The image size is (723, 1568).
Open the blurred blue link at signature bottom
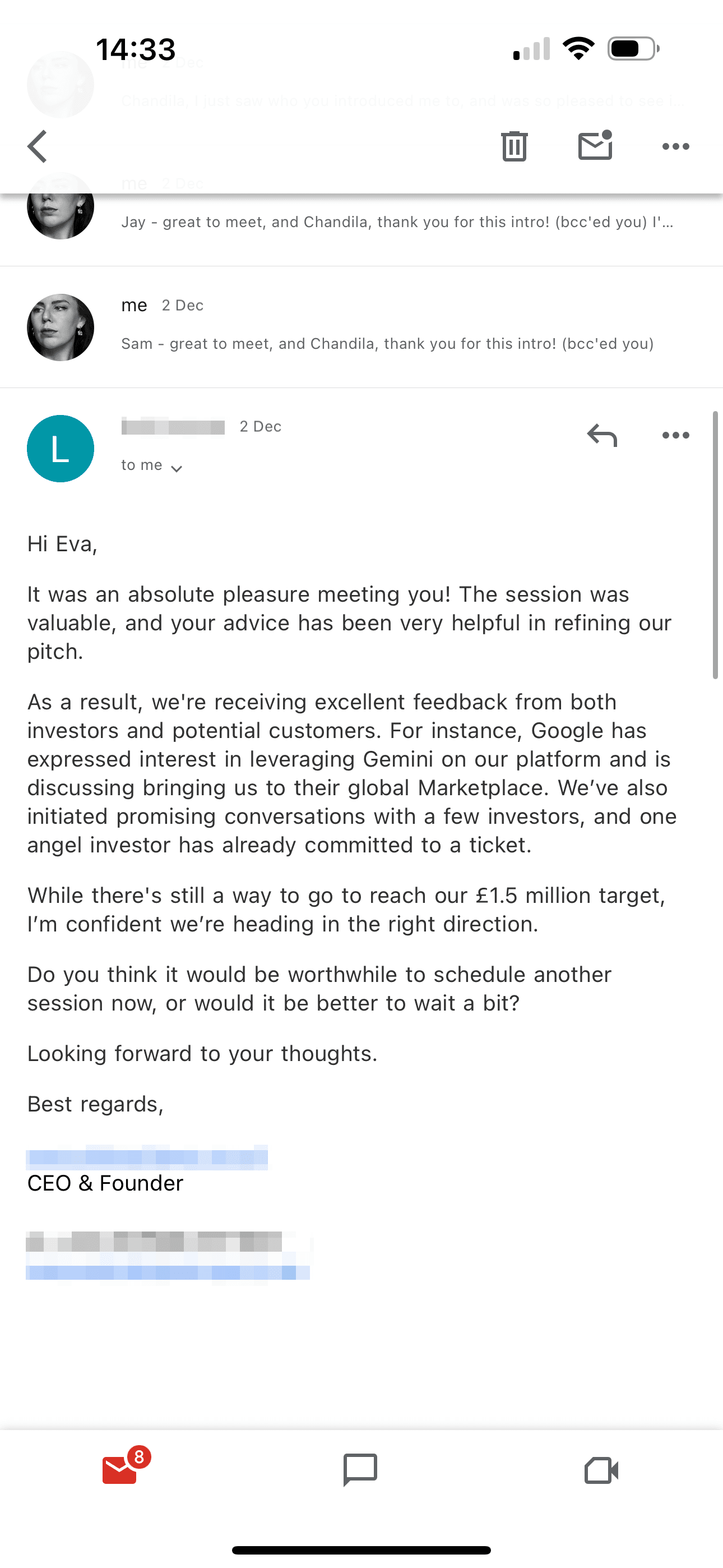(x=168, y=1272)
